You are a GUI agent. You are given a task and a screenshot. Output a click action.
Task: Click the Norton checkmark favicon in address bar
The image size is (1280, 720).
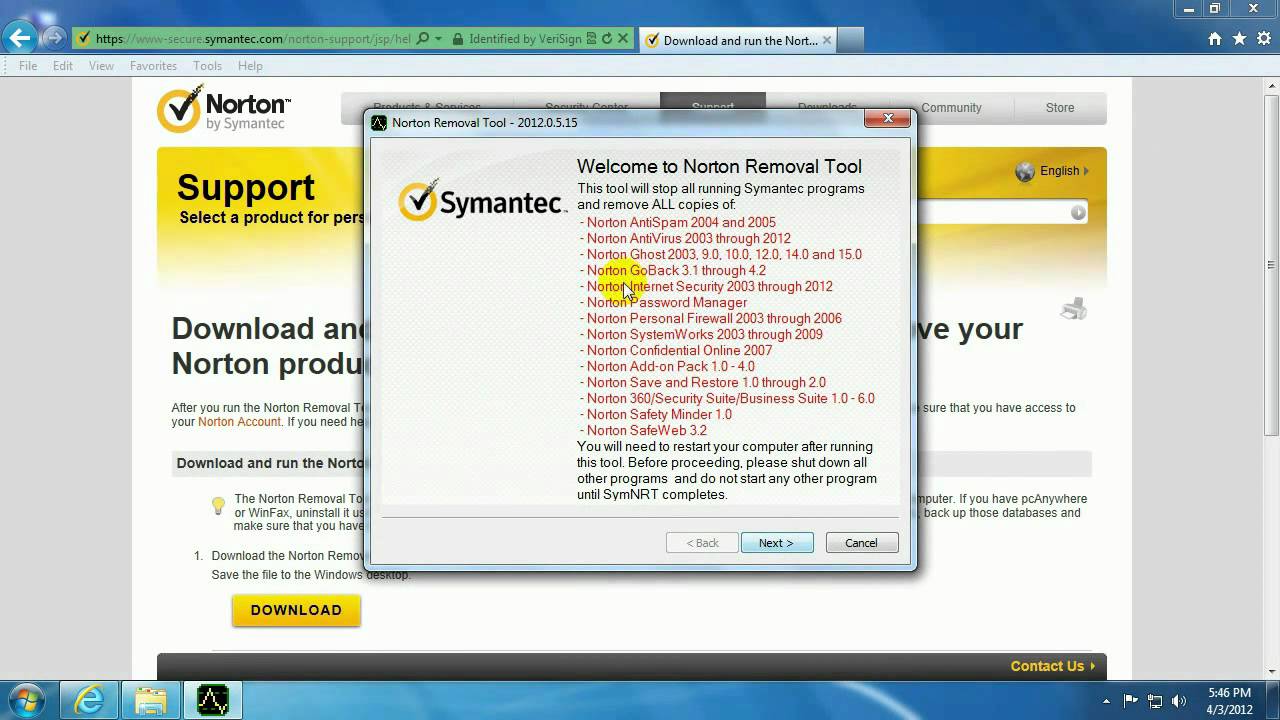(84, 39)
